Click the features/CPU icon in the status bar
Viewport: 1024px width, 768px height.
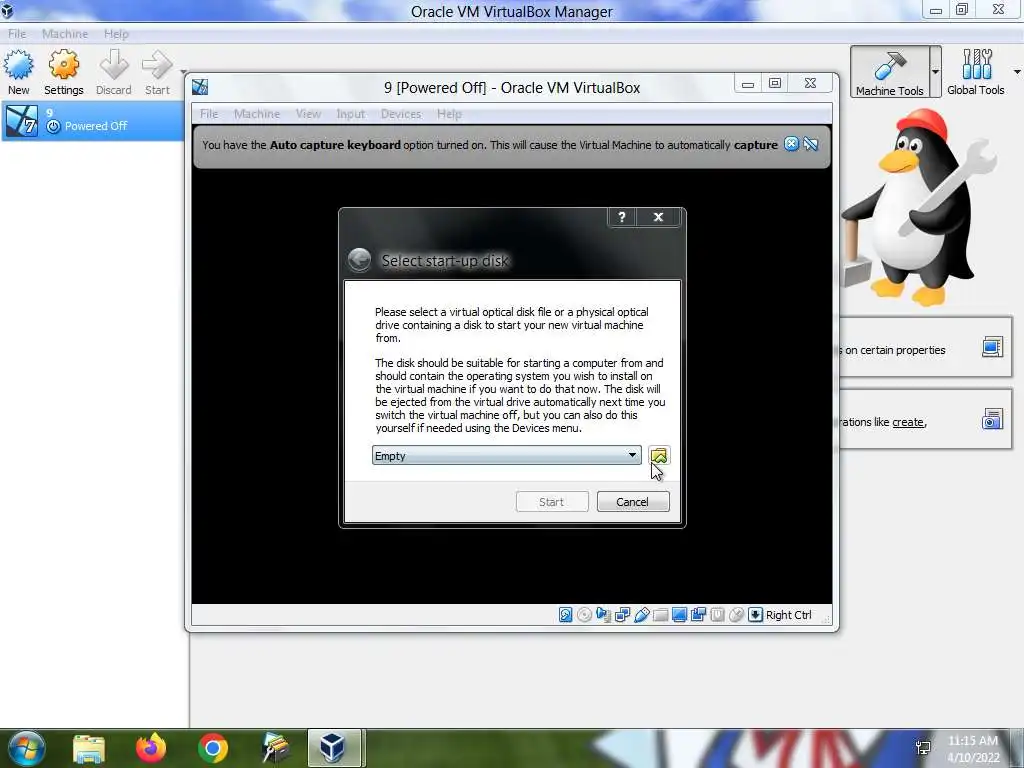[717, 615]
